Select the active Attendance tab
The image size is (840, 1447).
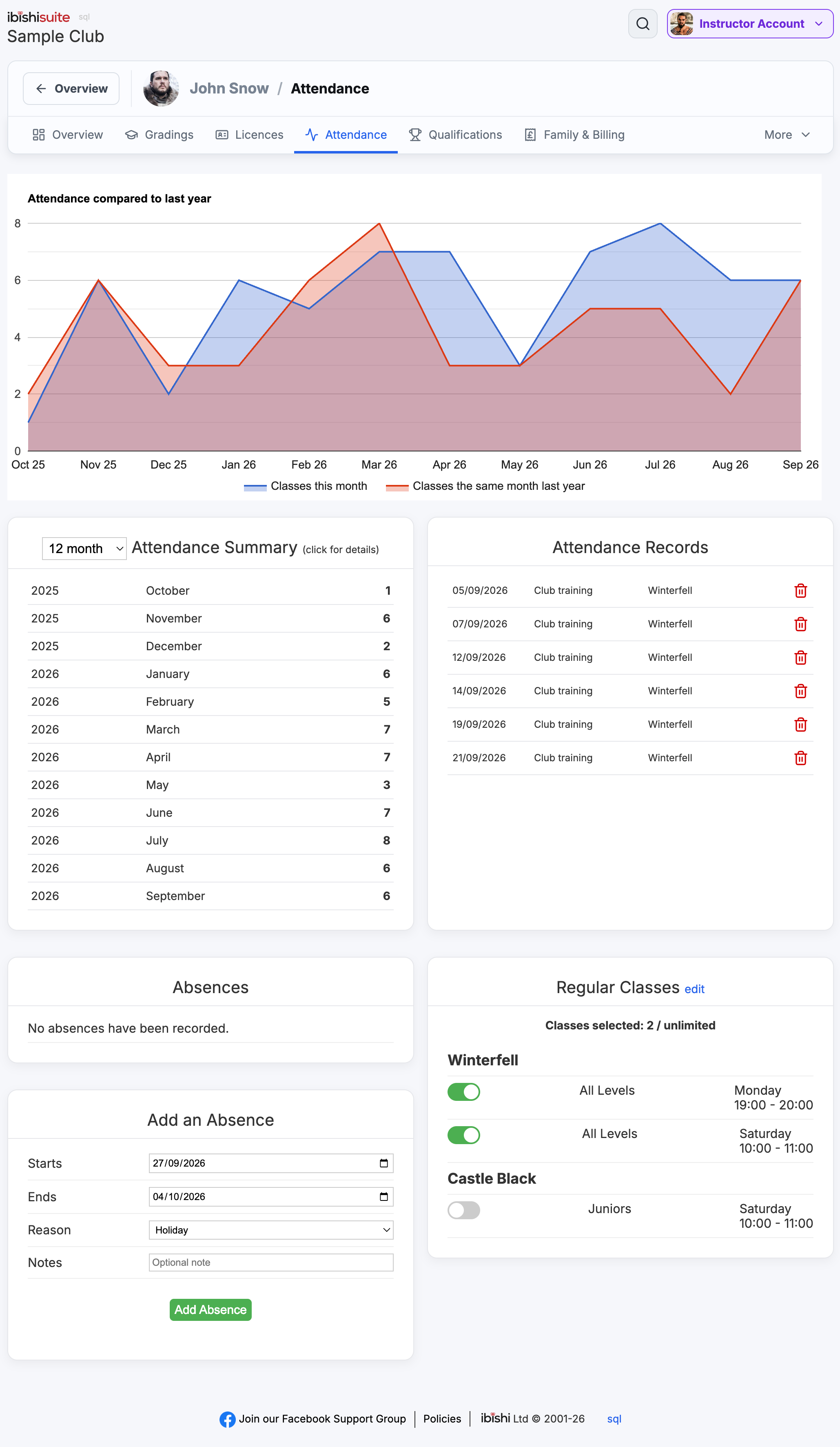click(346, 134)
